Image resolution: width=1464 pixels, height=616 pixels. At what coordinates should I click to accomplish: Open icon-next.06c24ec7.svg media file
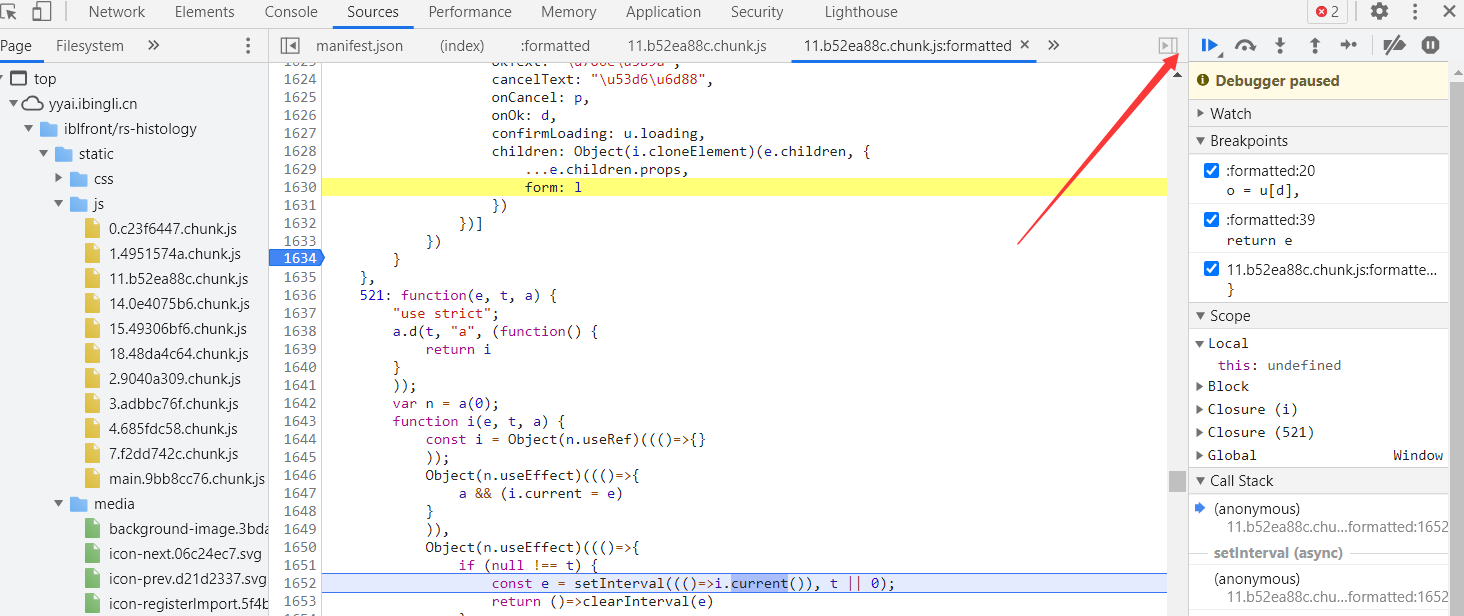click(187, 554)
